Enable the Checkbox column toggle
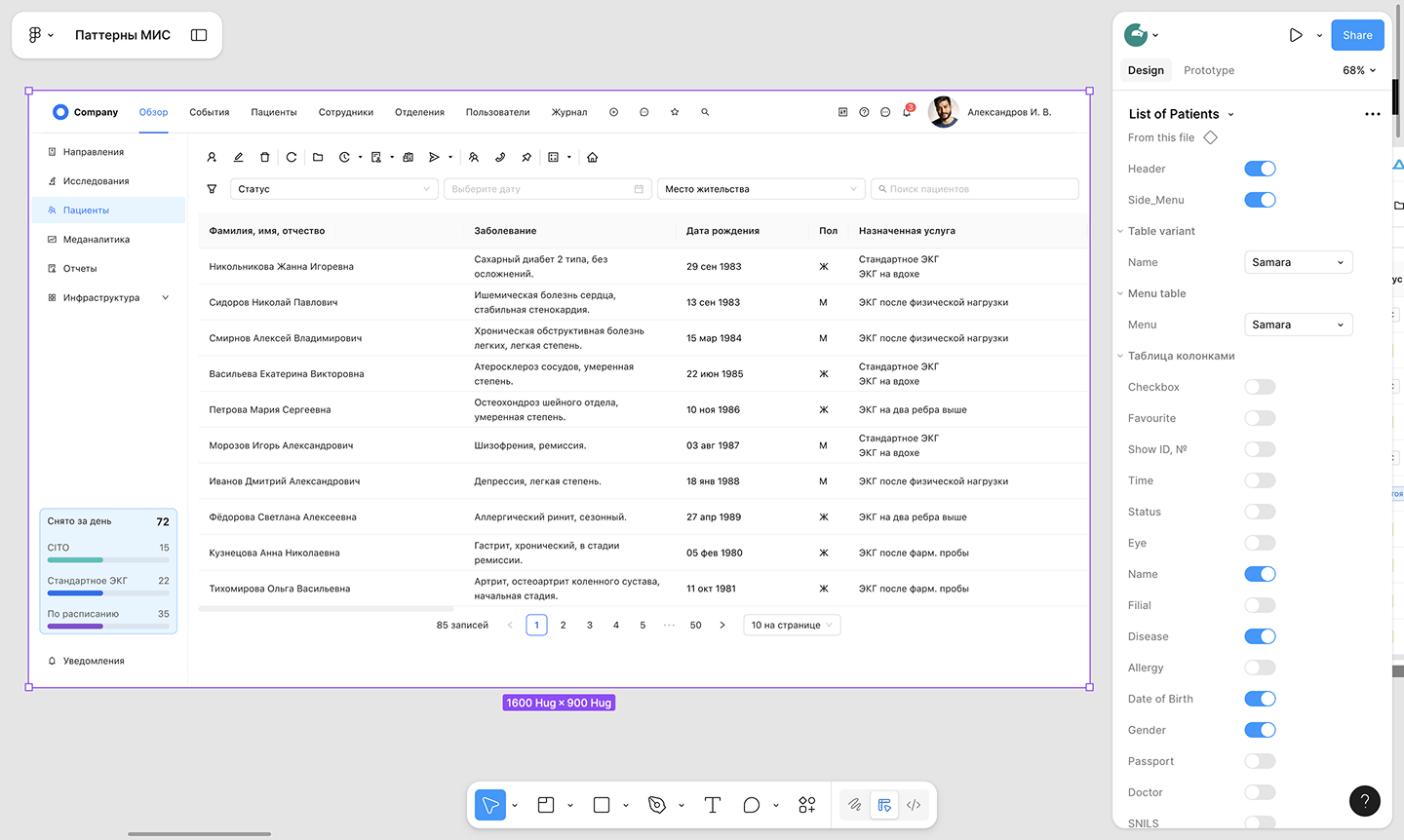Screen dimensions: 1404x840 (x=1260, y=387)
